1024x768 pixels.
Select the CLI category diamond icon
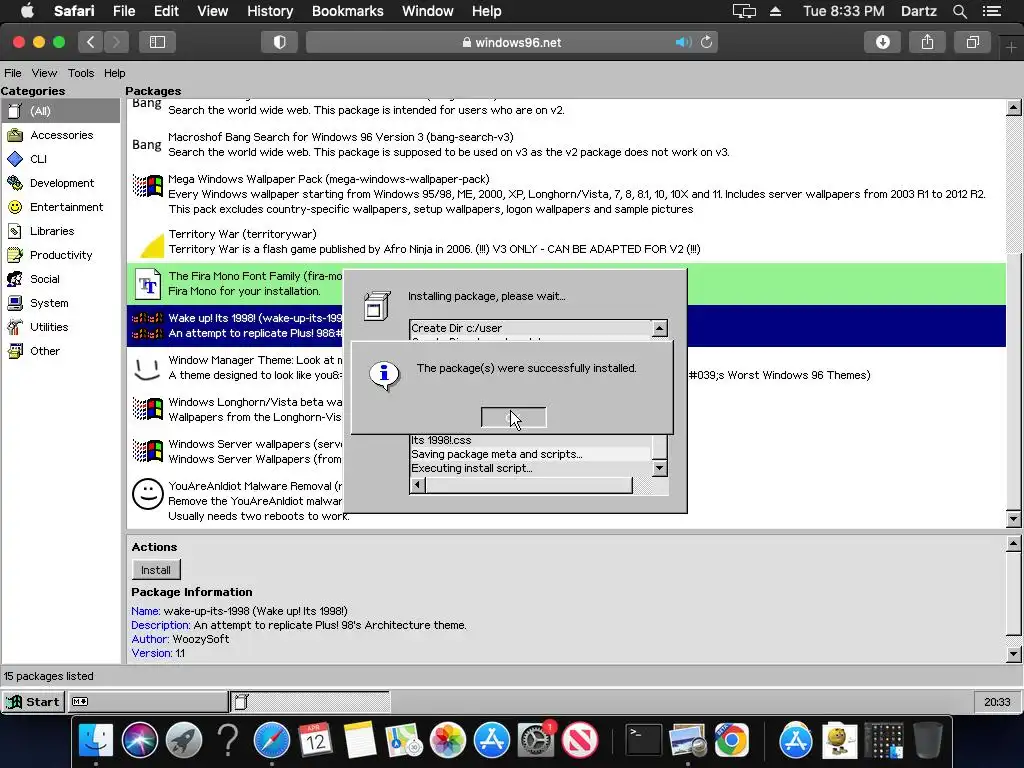[15, 159]
